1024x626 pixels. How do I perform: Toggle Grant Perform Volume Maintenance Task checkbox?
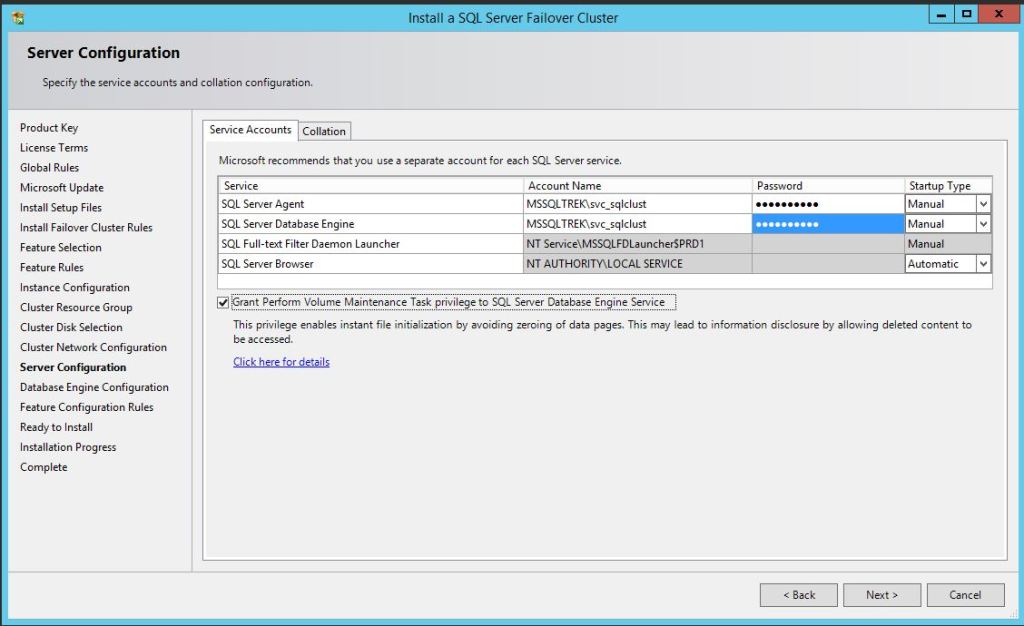click(x=223, y=302)
